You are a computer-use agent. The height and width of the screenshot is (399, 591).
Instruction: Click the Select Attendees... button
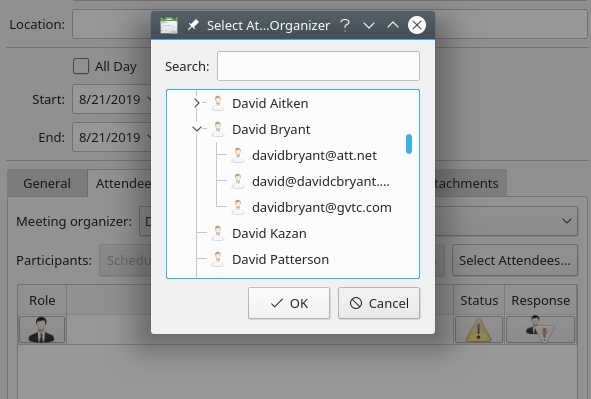coord(515,260)
